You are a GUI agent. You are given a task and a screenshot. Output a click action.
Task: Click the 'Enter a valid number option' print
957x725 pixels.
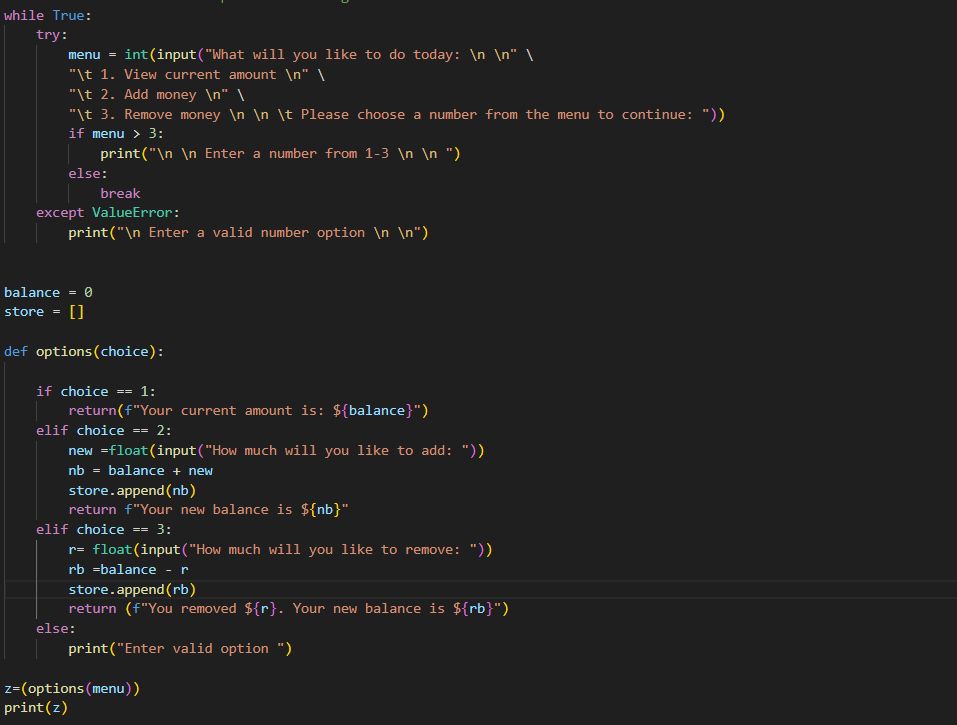click(x=248, y=233)
